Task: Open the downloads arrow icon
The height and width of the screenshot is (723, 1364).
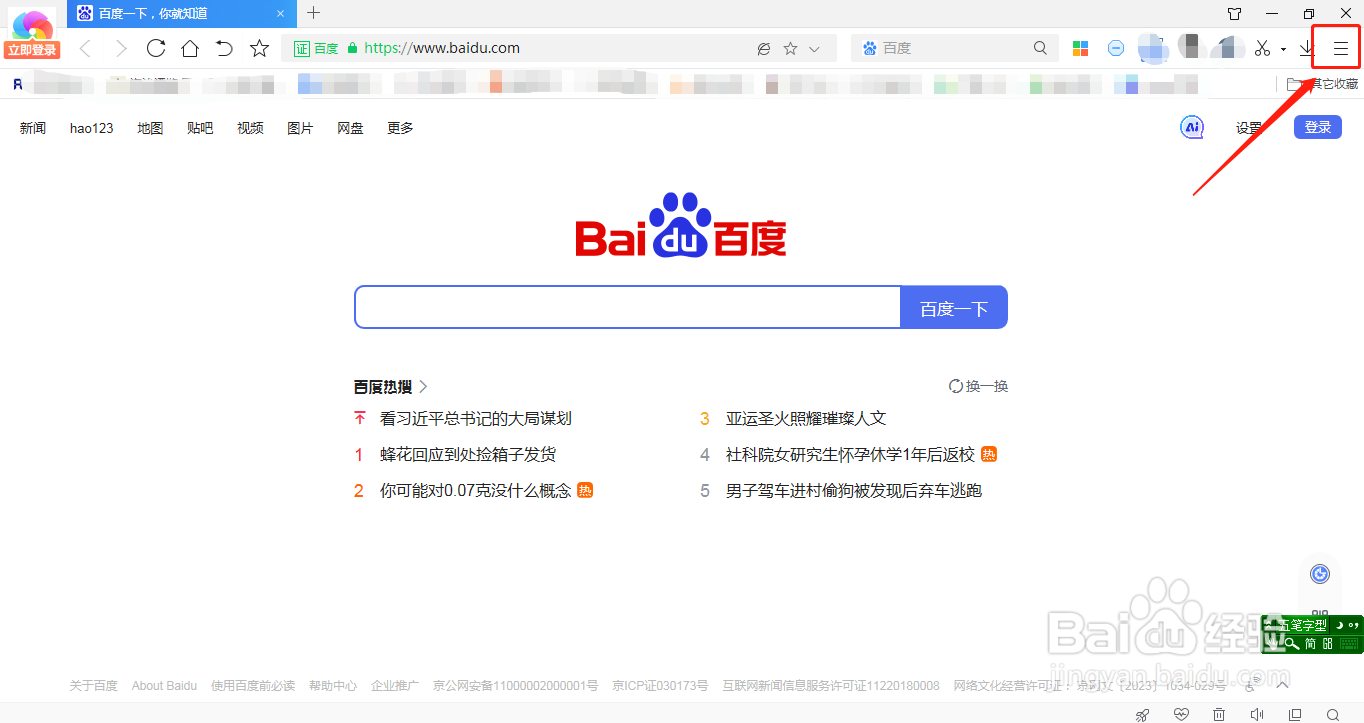Action: [1306, 48]
